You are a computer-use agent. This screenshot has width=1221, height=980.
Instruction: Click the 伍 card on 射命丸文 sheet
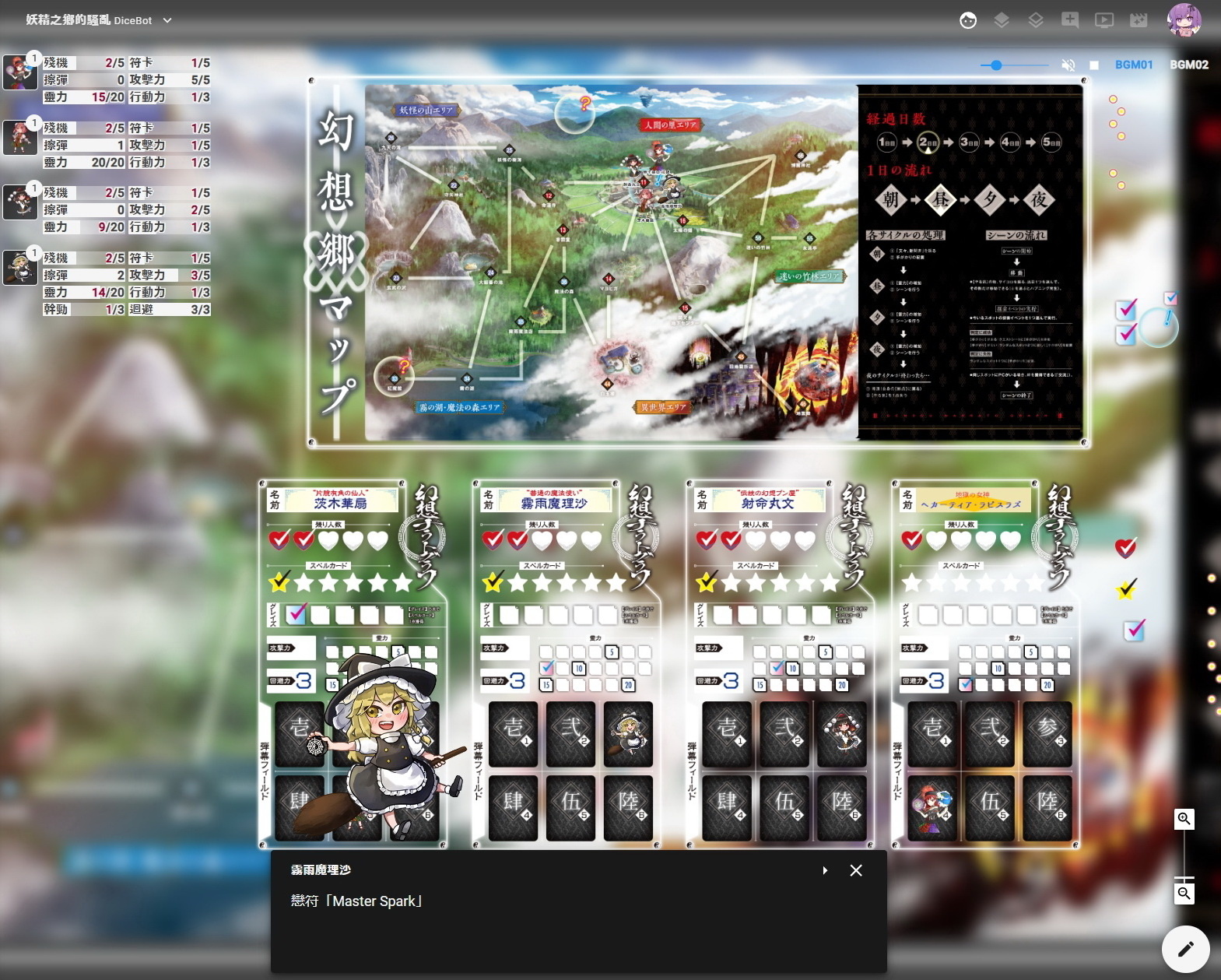coord(784,807)
